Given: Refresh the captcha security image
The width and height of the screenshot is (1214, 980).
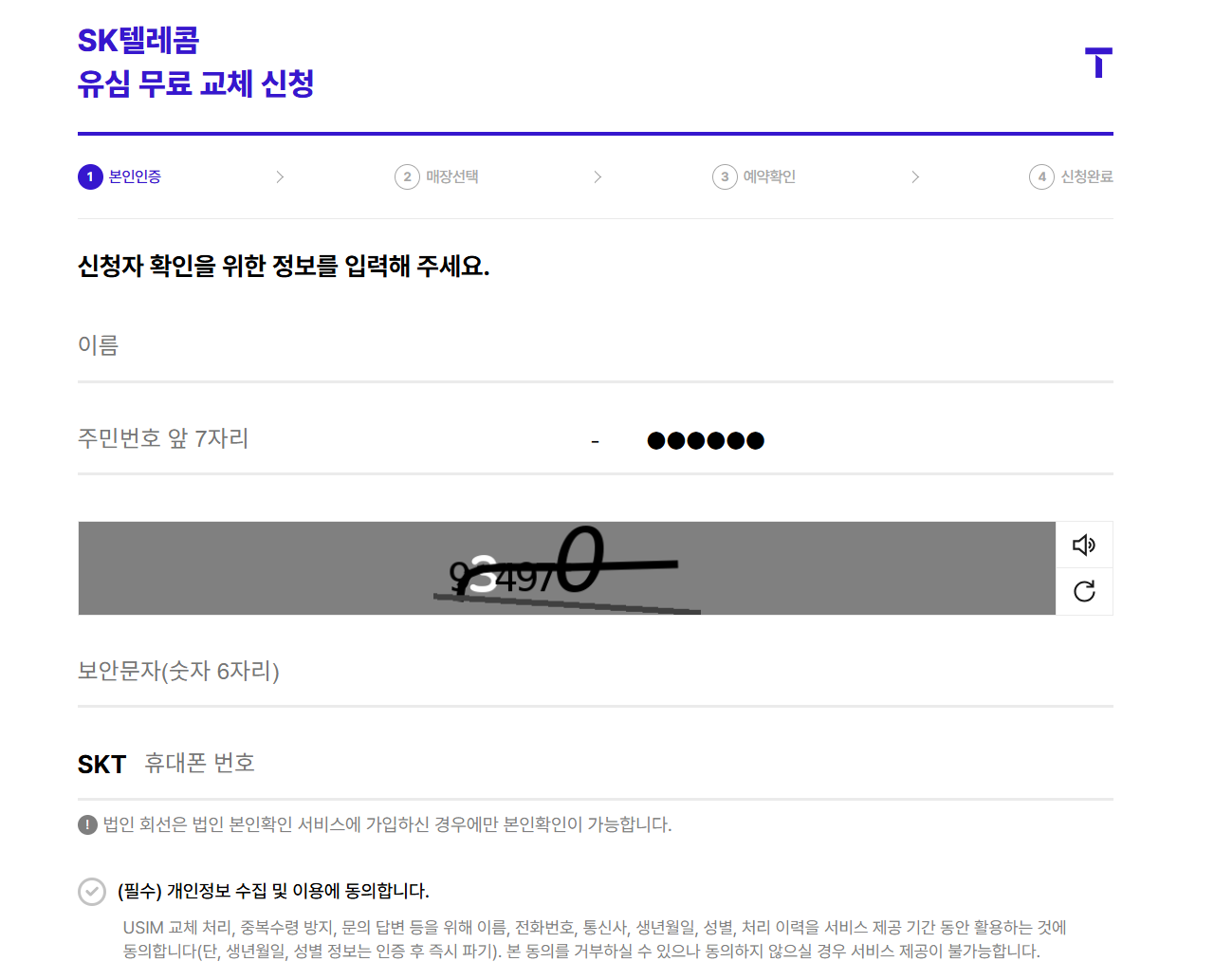Looking at the screenshot, I should 1084,592.
